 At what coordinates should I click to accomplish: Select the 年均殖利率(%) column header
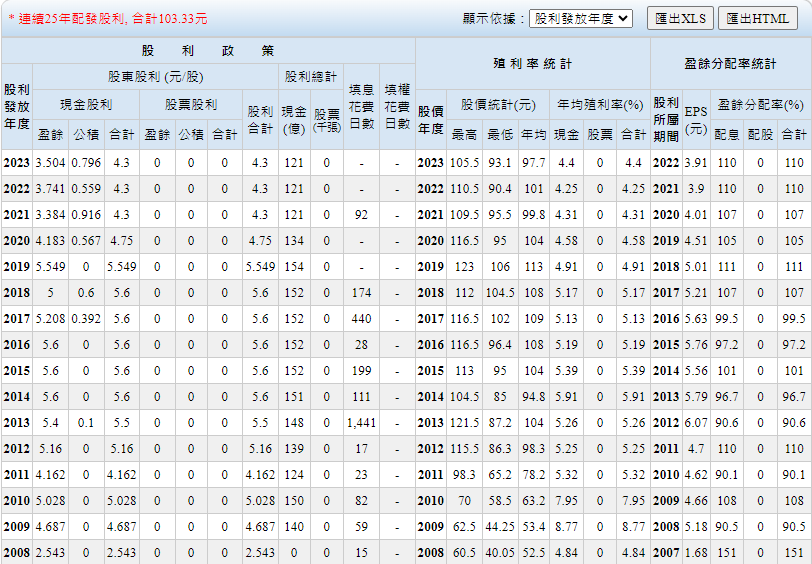[600, 104]
